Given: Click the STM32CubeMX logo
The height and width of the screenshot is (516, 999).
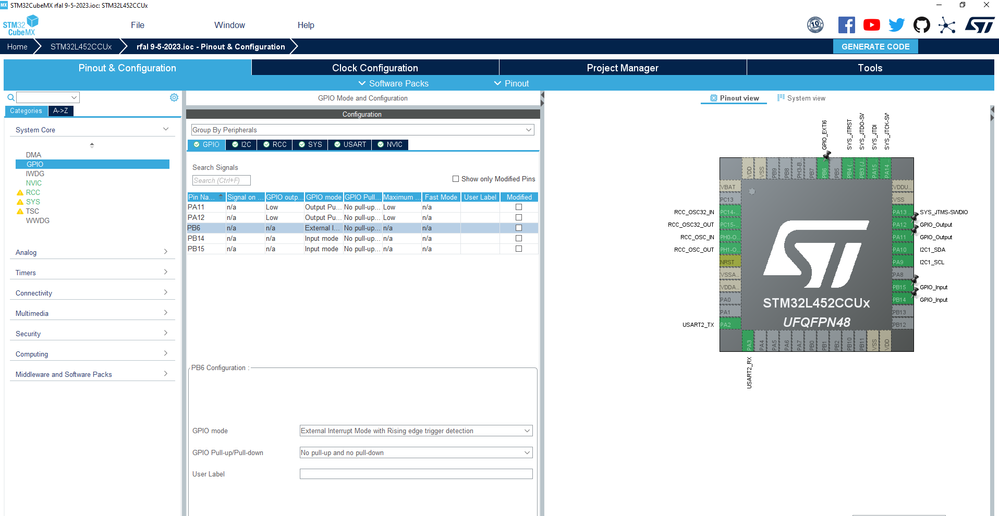Looking at the screenshot, I should click(x=20, y=26).
